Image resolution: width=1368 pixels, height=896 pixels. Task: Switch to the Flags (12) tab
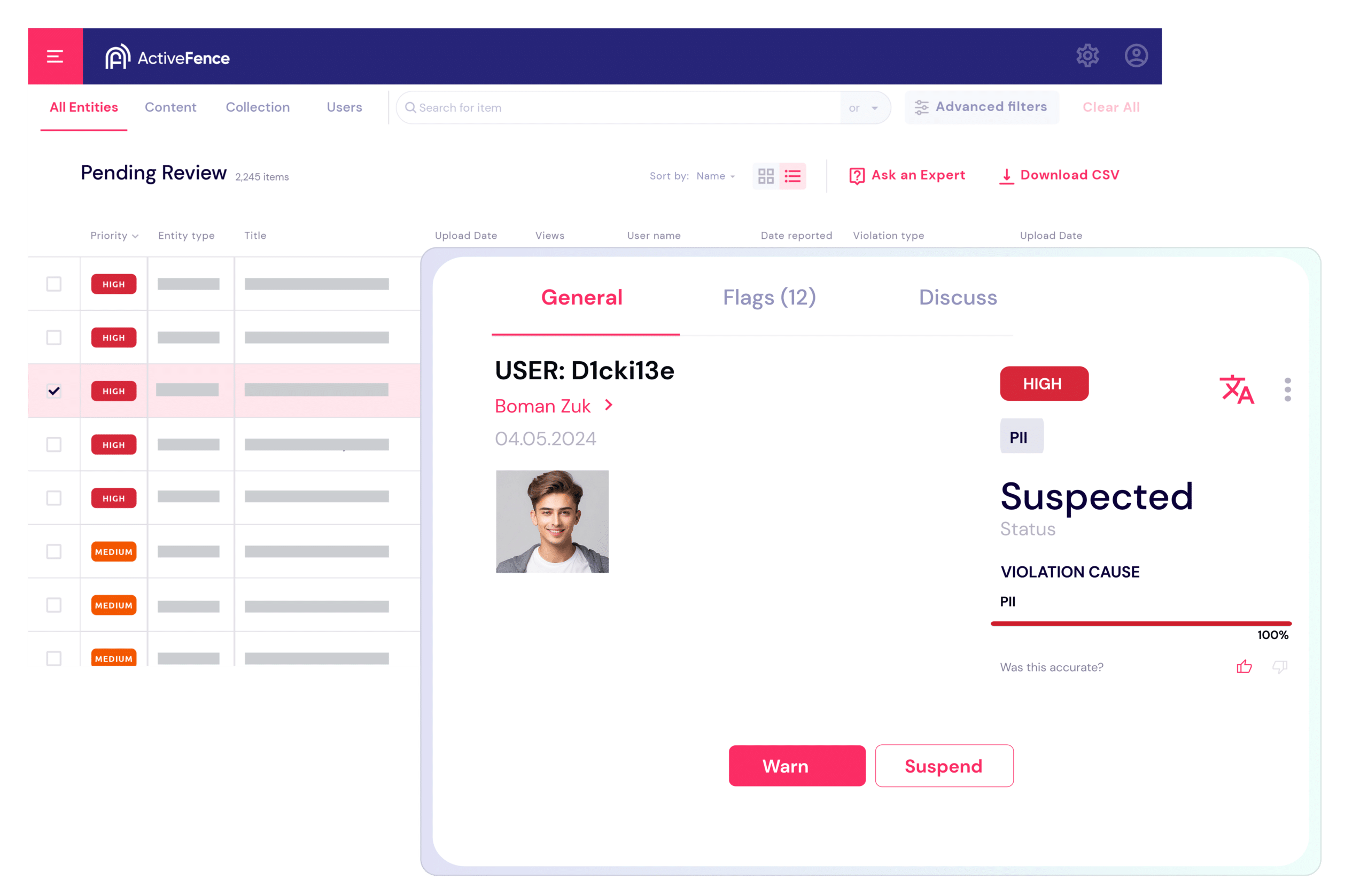(770, 297)
